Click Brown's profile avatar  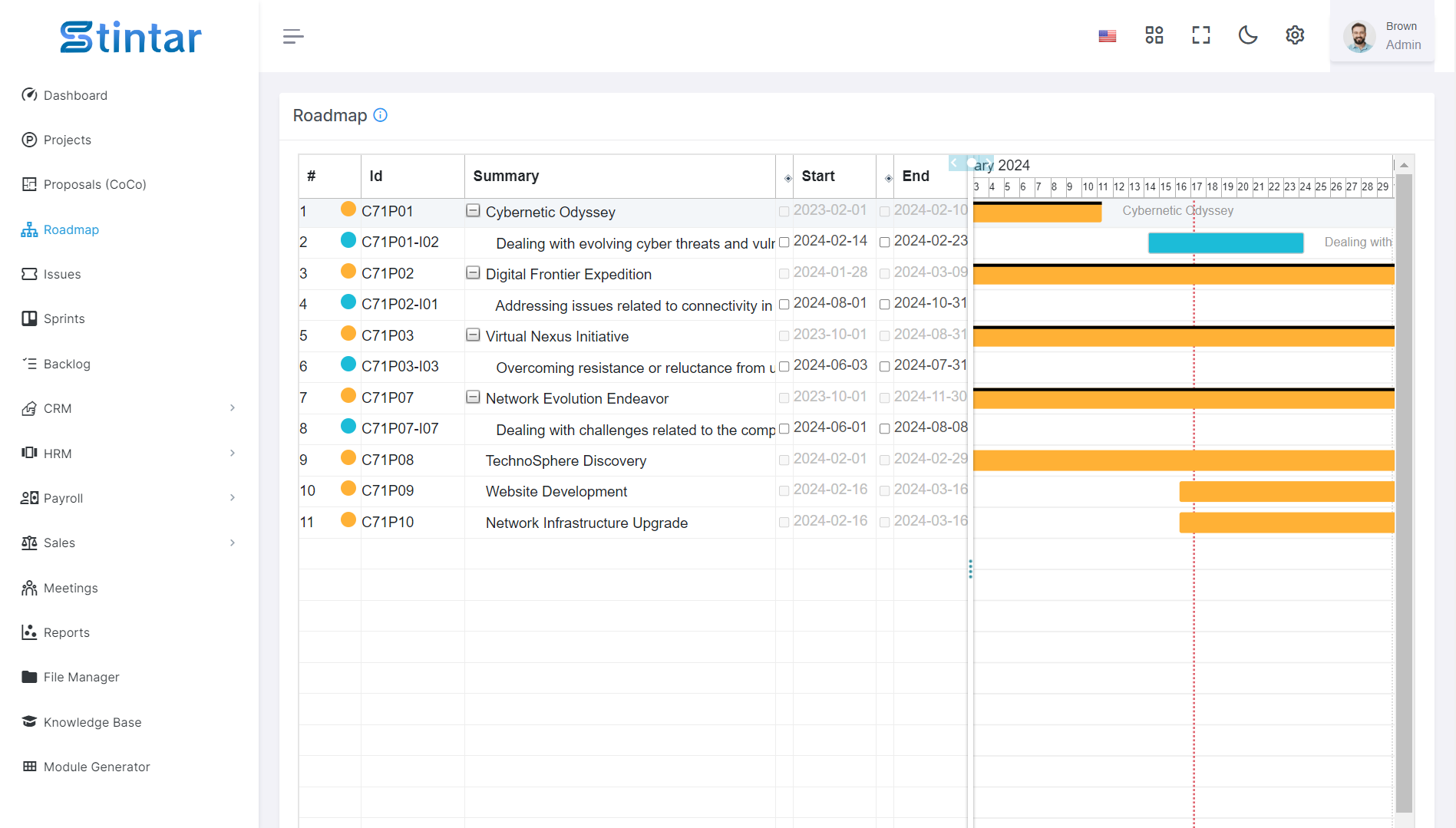[1359, 36]
